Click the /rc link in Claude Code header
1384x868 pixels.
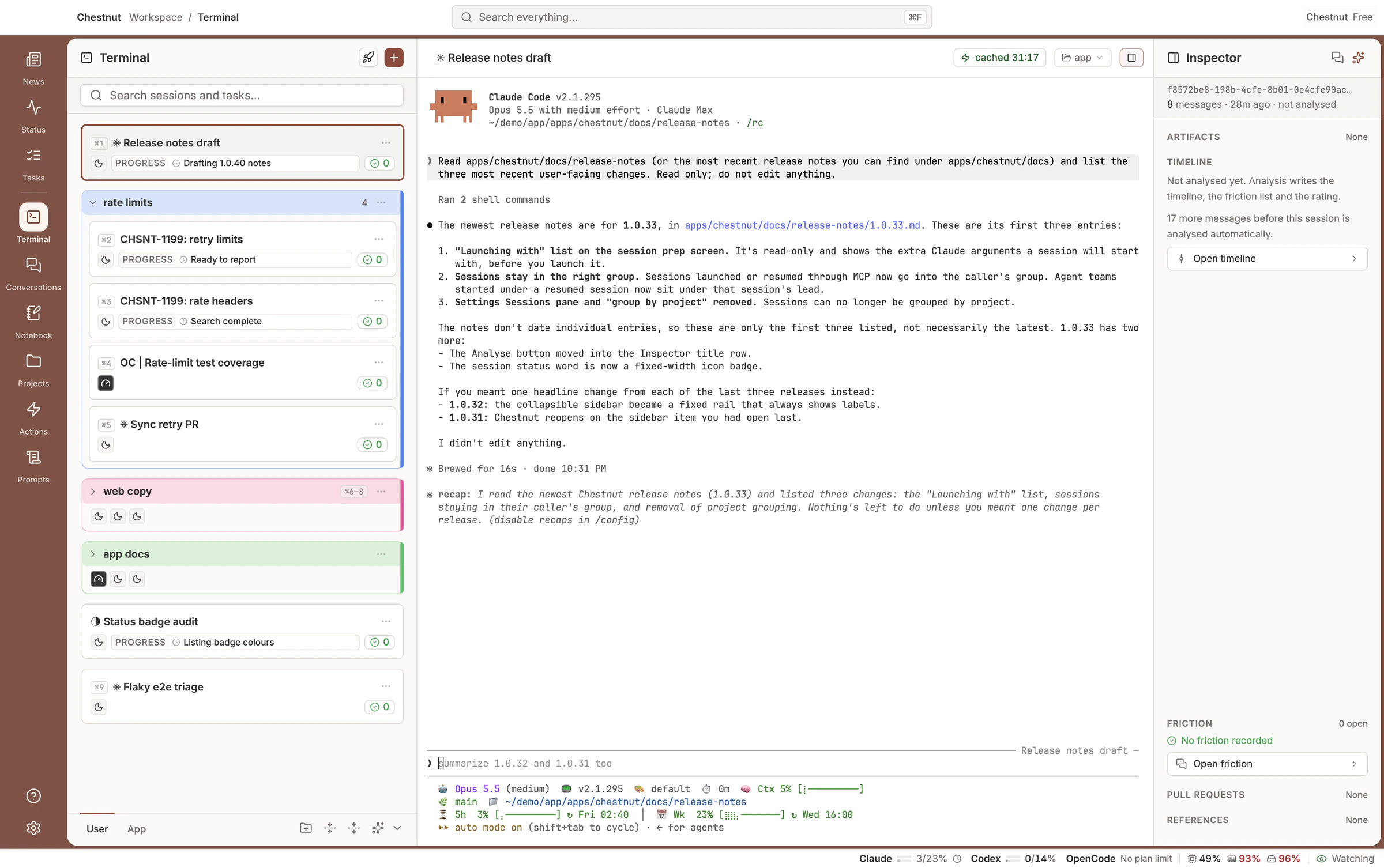754,123
